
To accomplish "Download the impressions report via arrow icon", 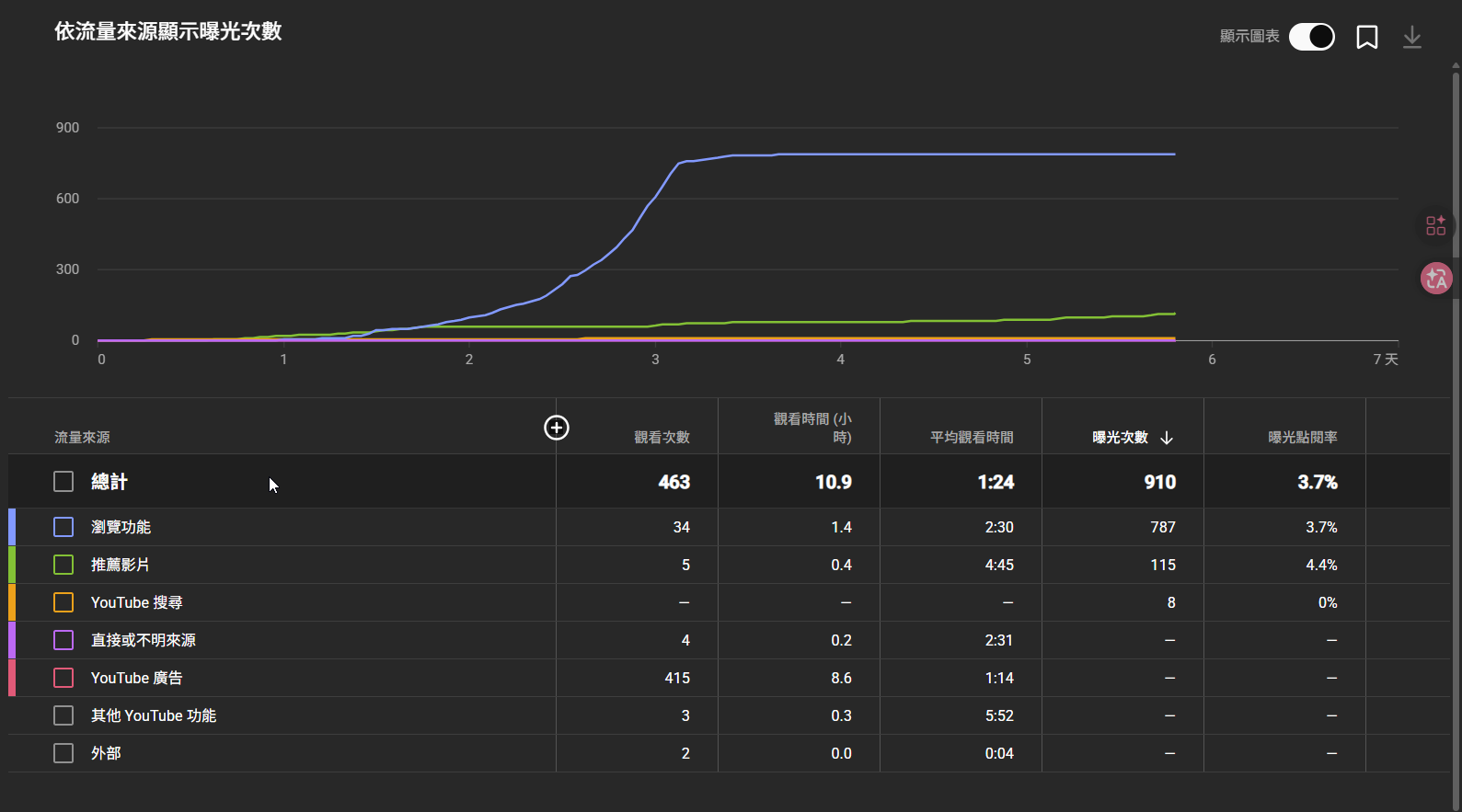I will (x=1412, y=37).
